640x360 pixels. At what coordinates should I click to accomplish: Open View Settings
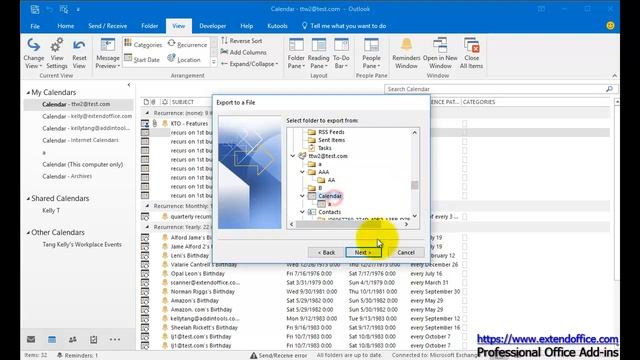57,53
